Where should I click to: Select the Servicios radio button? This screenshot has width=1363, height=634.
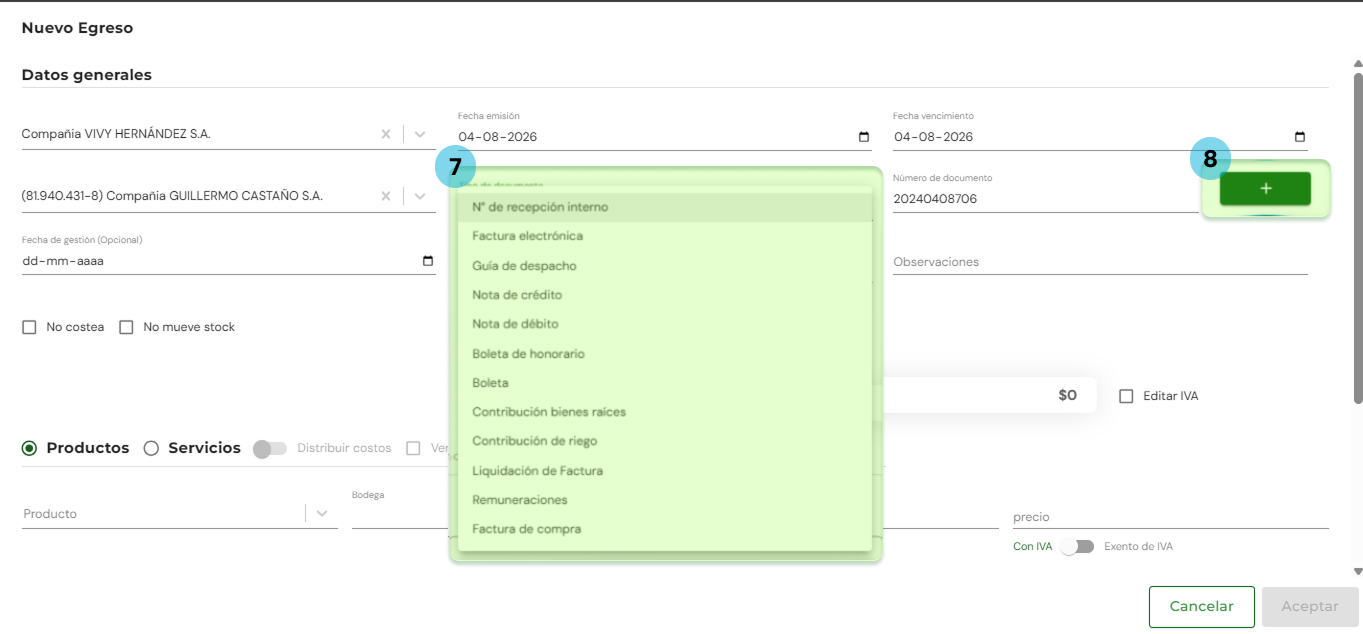click(x=151, y=448)
